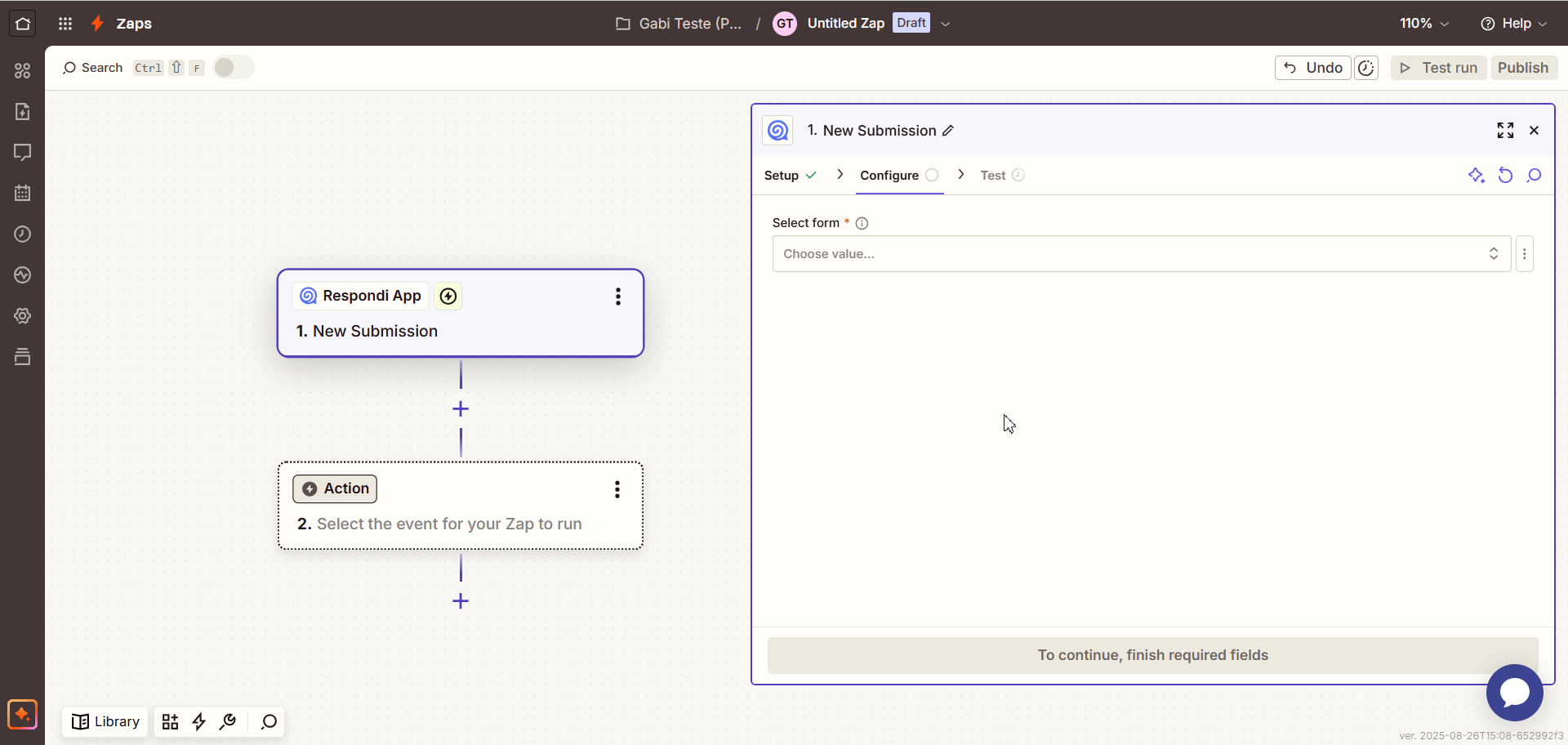
Task: Switch to the Configure tab
Action: pos(899,175)
